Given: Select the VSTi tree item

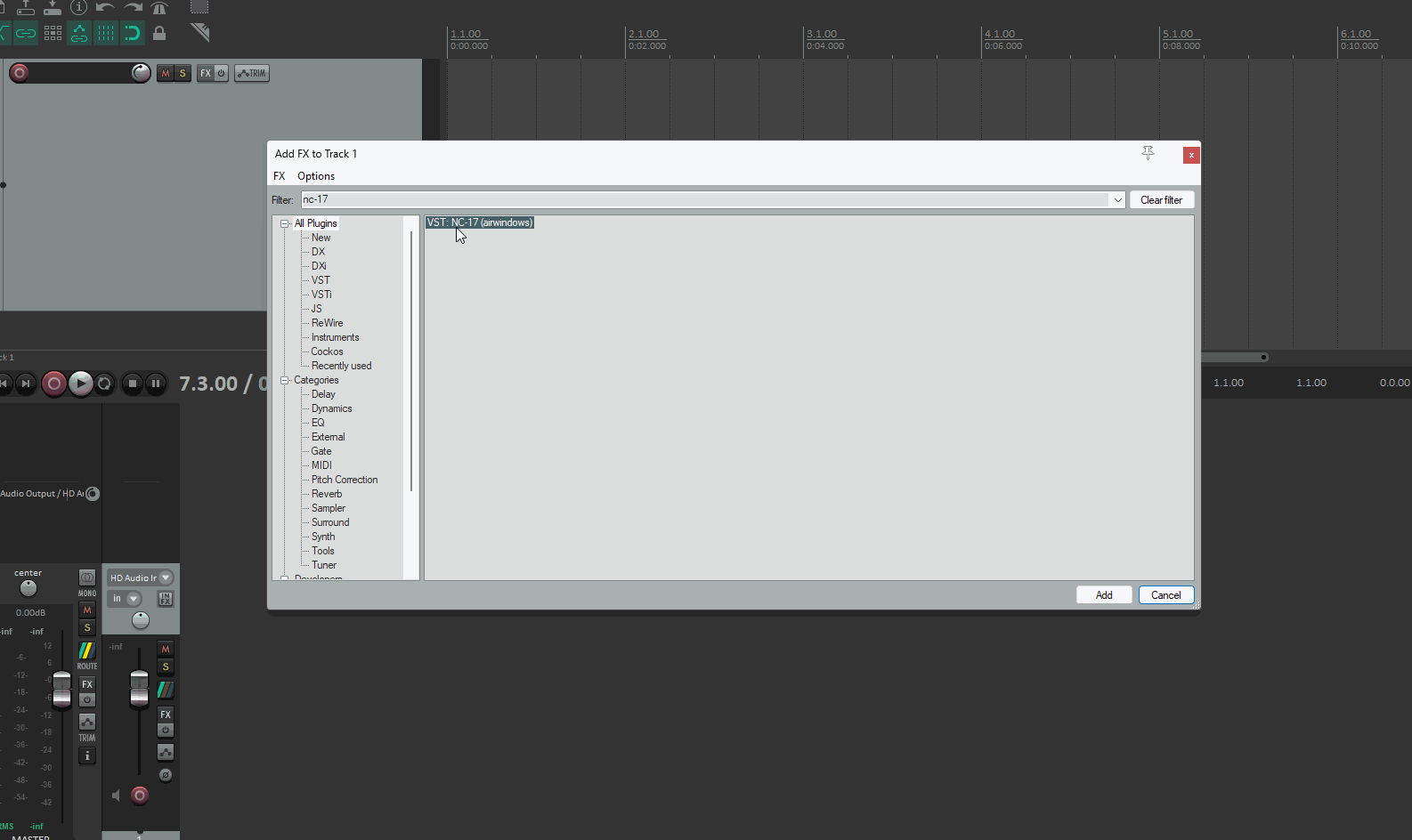Looking at the screenshot, I should (321, 295).
